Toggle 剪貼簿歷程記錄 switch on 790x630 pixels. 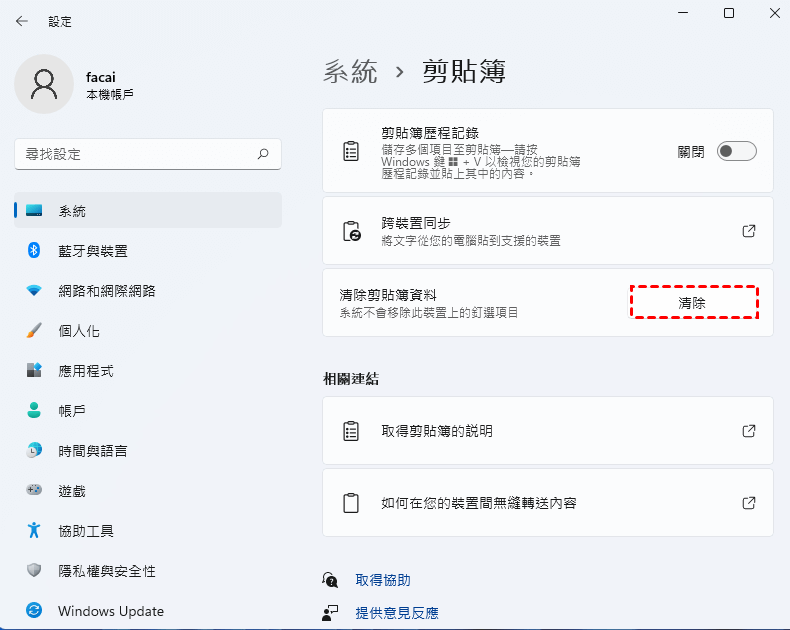tap(737, 151)
